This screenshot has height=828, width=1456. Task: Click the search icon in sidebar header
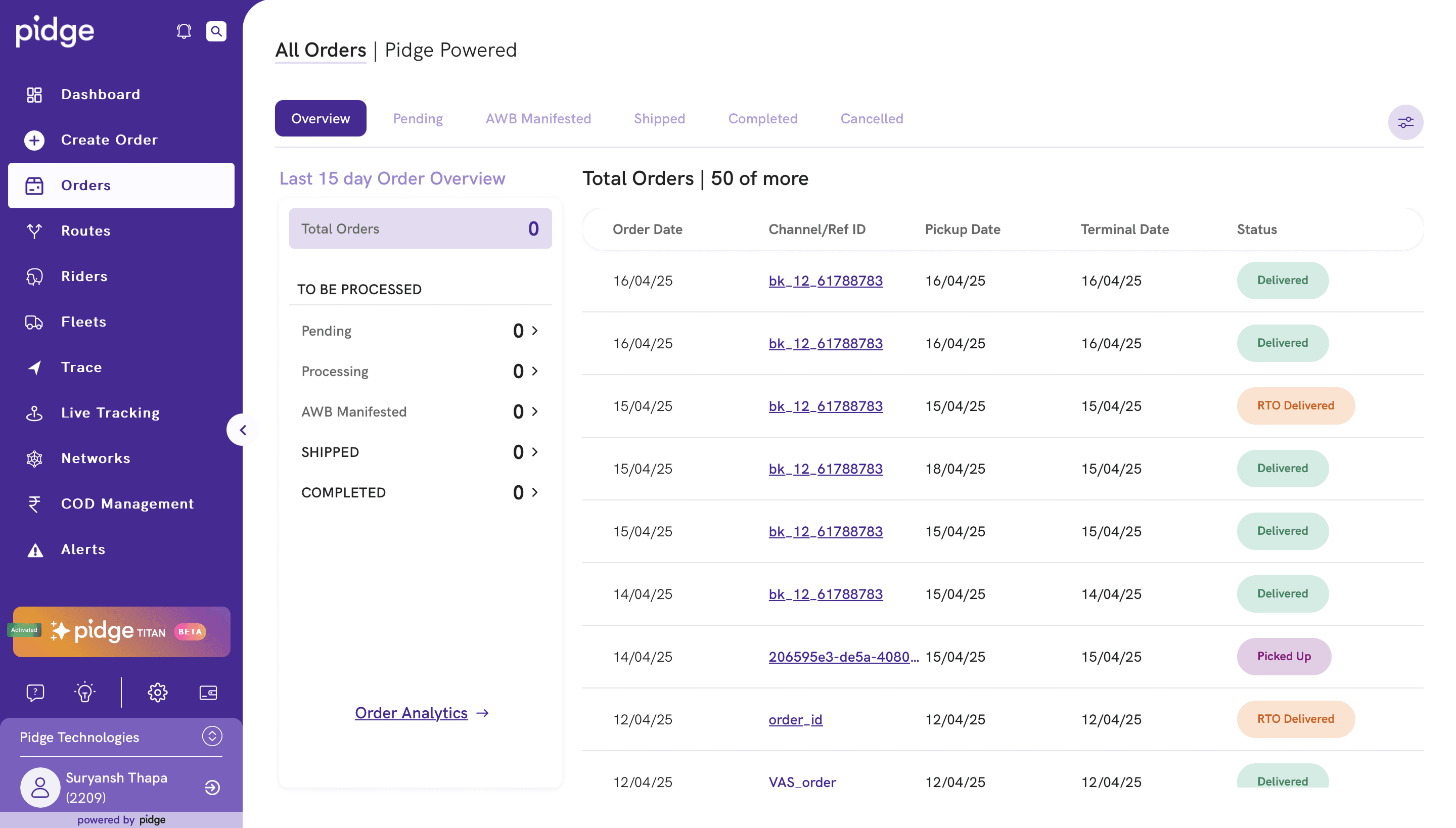[216, 31]
